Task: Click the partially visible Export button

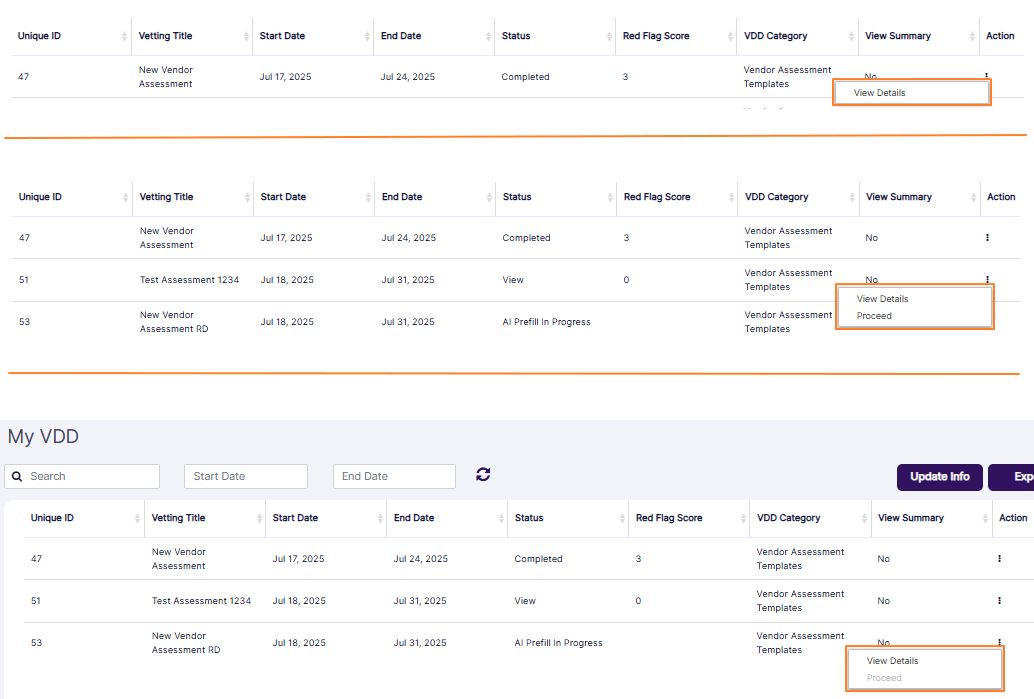Action: (x=1014, y=477)
